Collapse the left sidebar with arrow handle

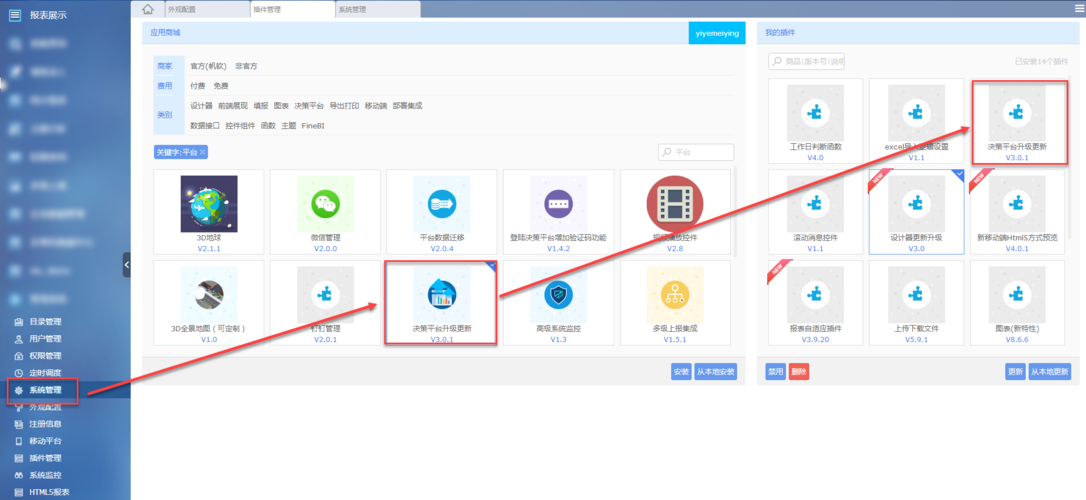tap(127, 265)
